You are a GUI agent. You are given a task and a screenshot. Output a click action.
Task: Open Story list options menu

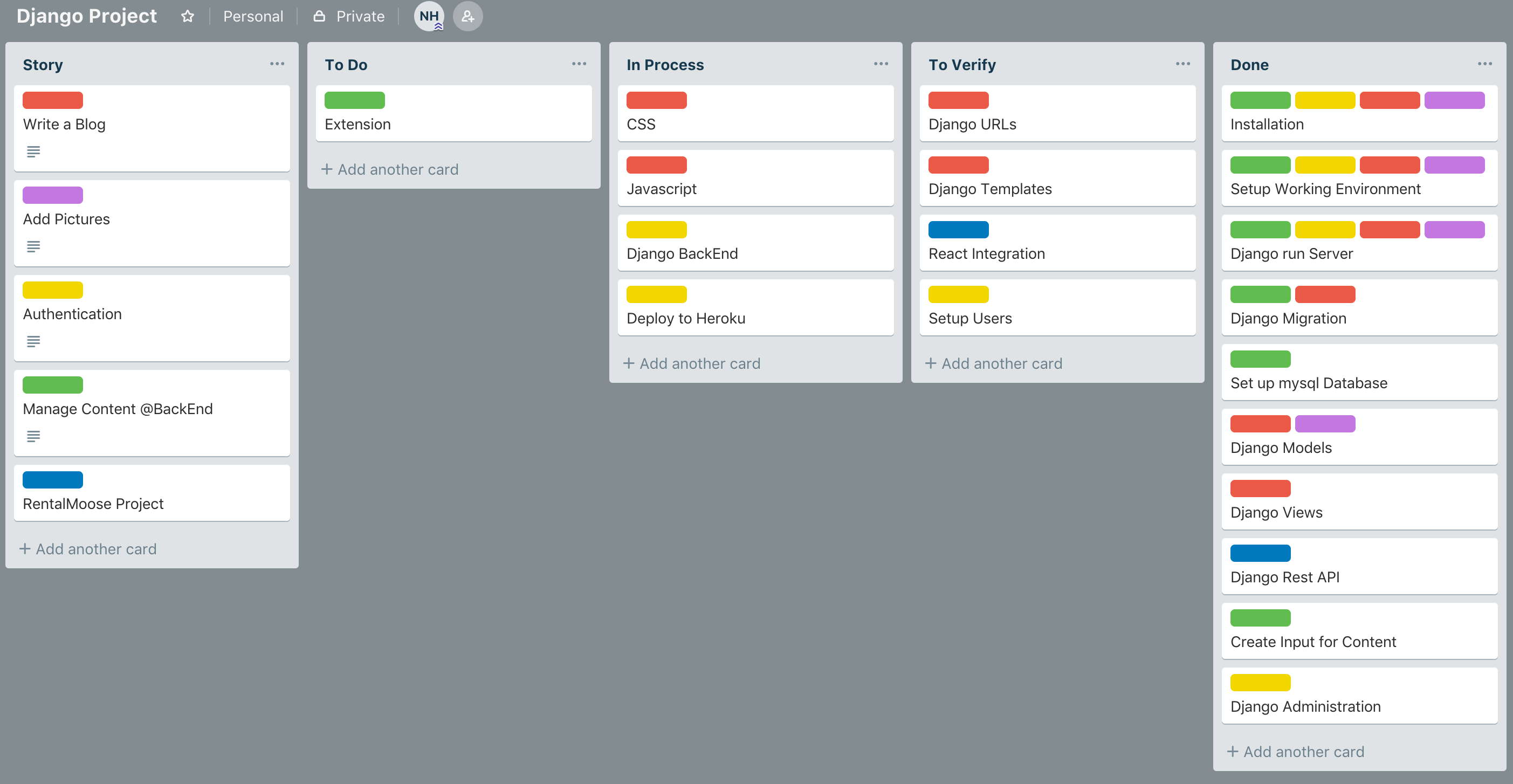pos(277,64)
